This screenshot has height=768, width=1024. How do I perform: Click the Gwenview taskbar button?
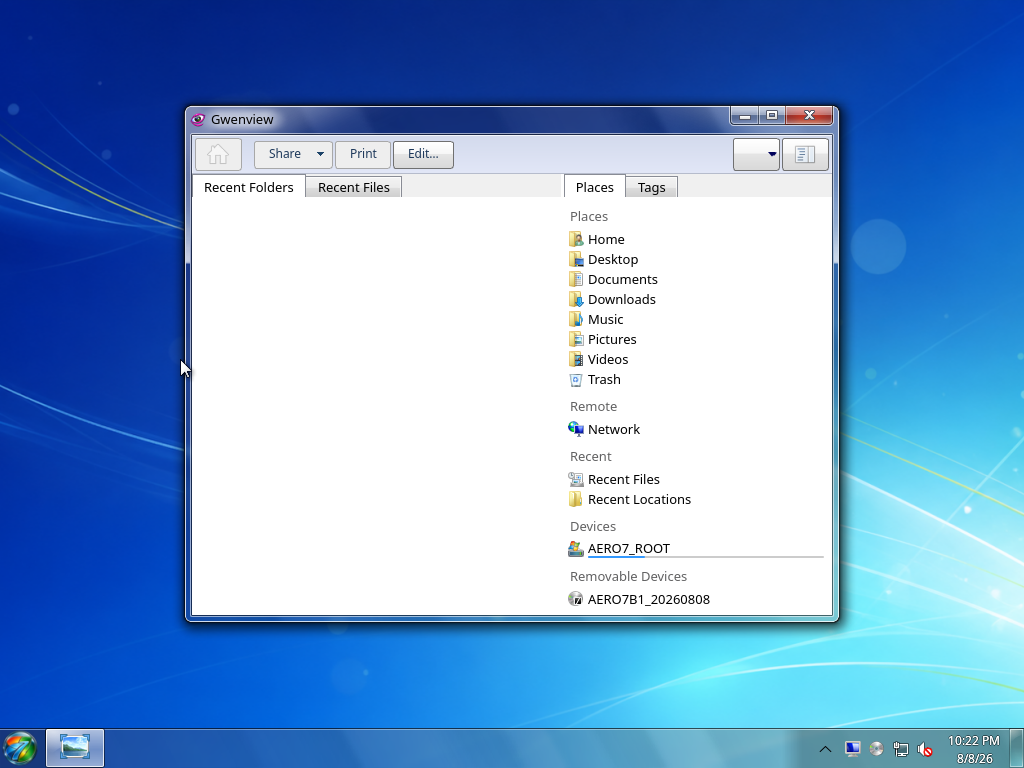point(75,748)
